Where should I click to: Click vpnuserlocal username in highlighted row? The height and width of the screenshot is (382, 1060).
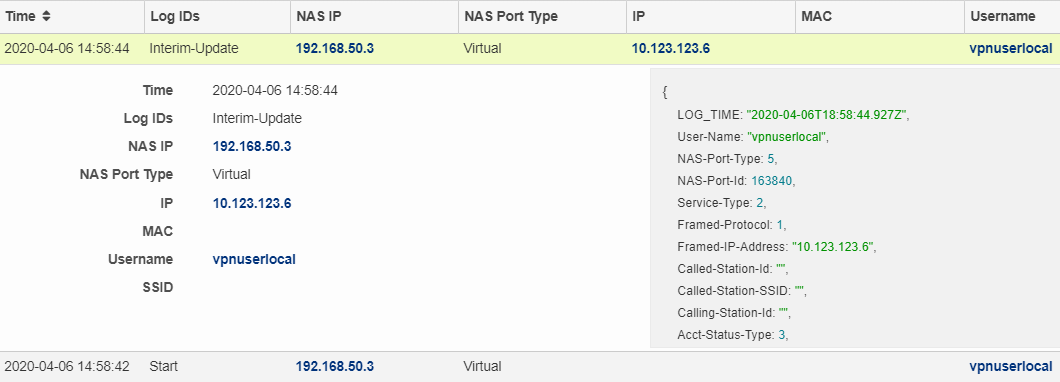coord(1011,49)
